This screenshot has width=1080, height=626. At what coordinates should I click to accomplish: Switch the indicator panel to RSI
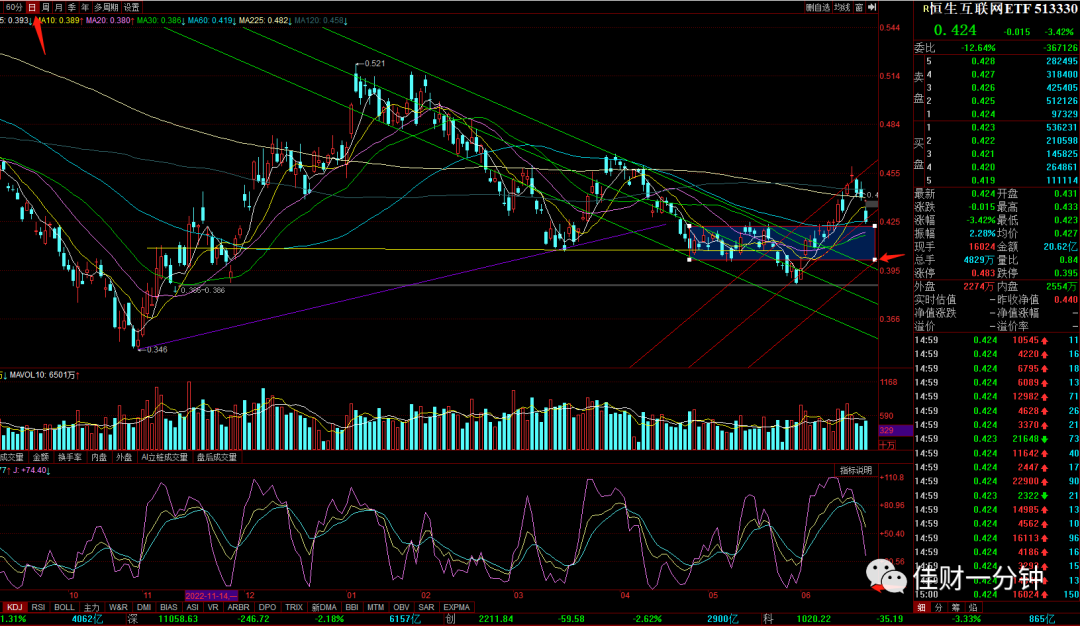[39, 607]
